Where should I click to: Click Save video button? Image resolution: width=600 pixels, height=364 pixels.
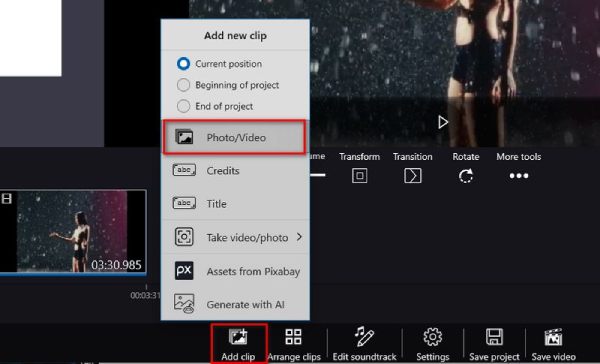point(553,344)
